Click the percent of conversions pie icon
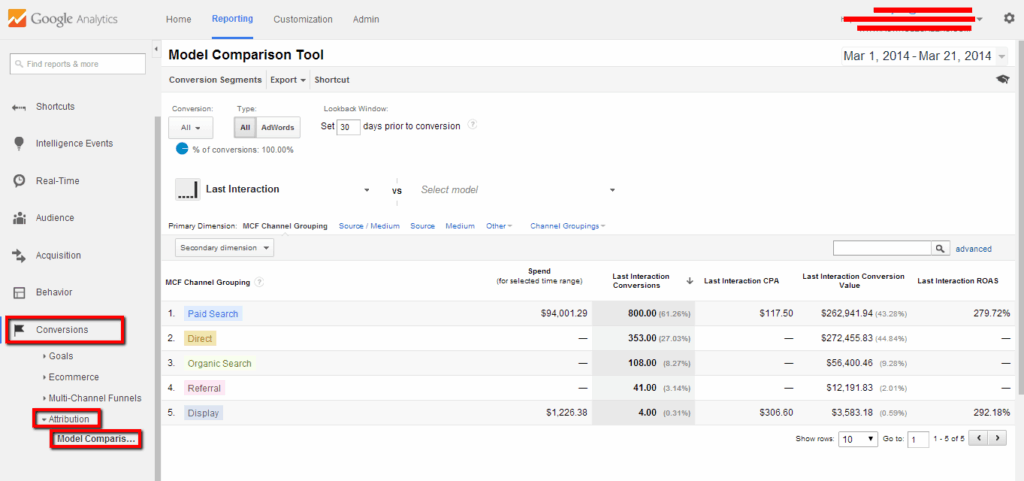Viewport: 1024px width, 481px height. pos(182,149)
